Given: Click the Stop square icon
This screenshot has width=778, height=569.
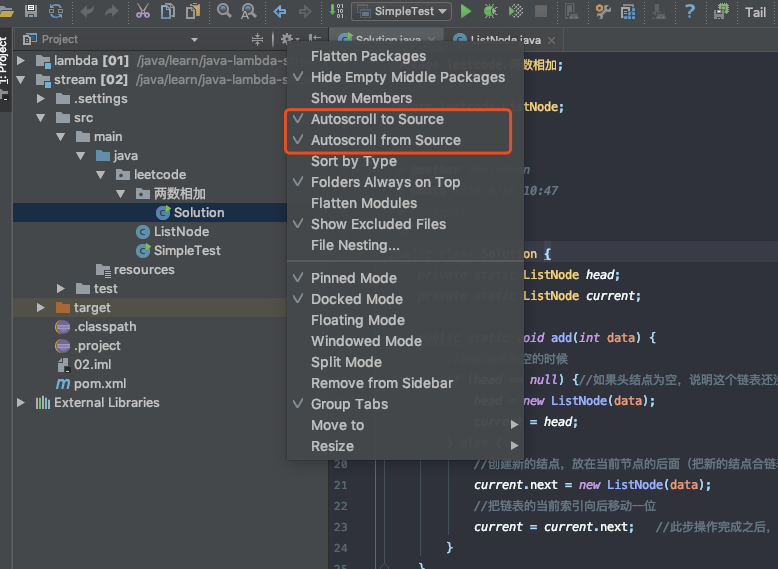Looking at the screenshot, I should coord(541,11).
